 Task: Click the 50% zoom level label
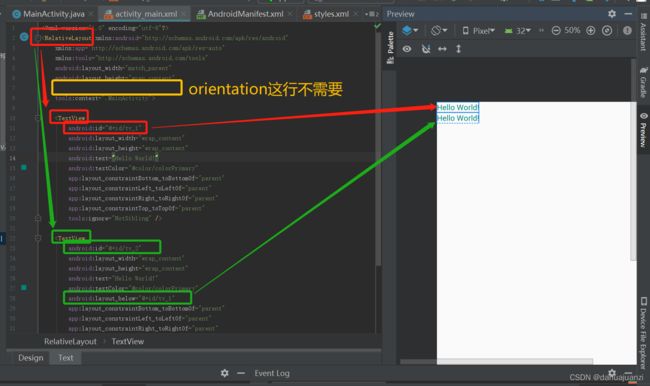pos(572,31)
